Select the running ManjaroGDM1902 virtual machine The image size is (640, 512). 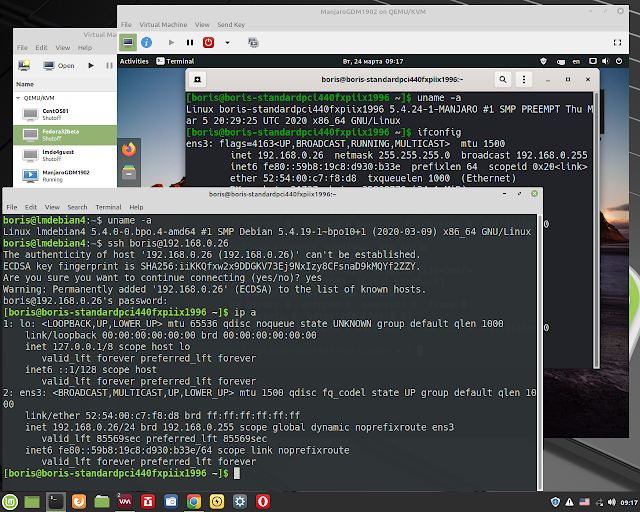(x=65, y=176)
